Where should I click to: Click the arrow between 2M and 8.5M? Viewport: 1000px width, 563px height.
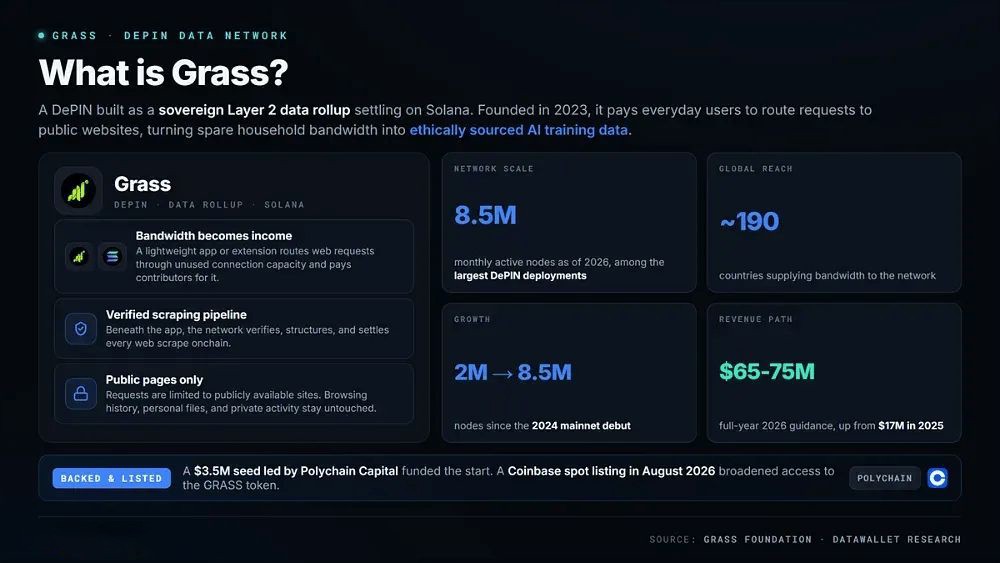pos(503,373)
